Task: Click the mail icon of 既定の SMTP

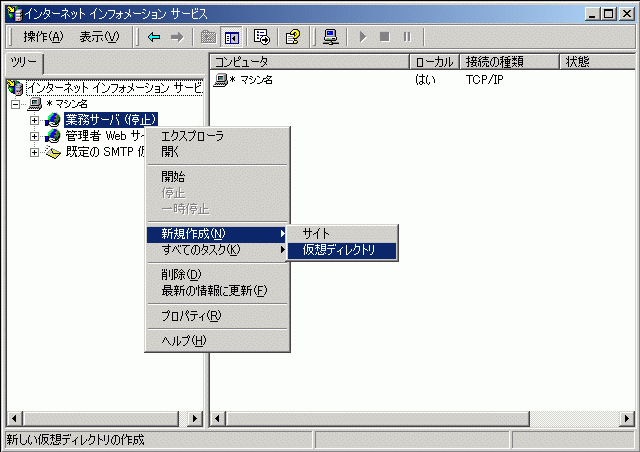Action: (x=53, y=152)
